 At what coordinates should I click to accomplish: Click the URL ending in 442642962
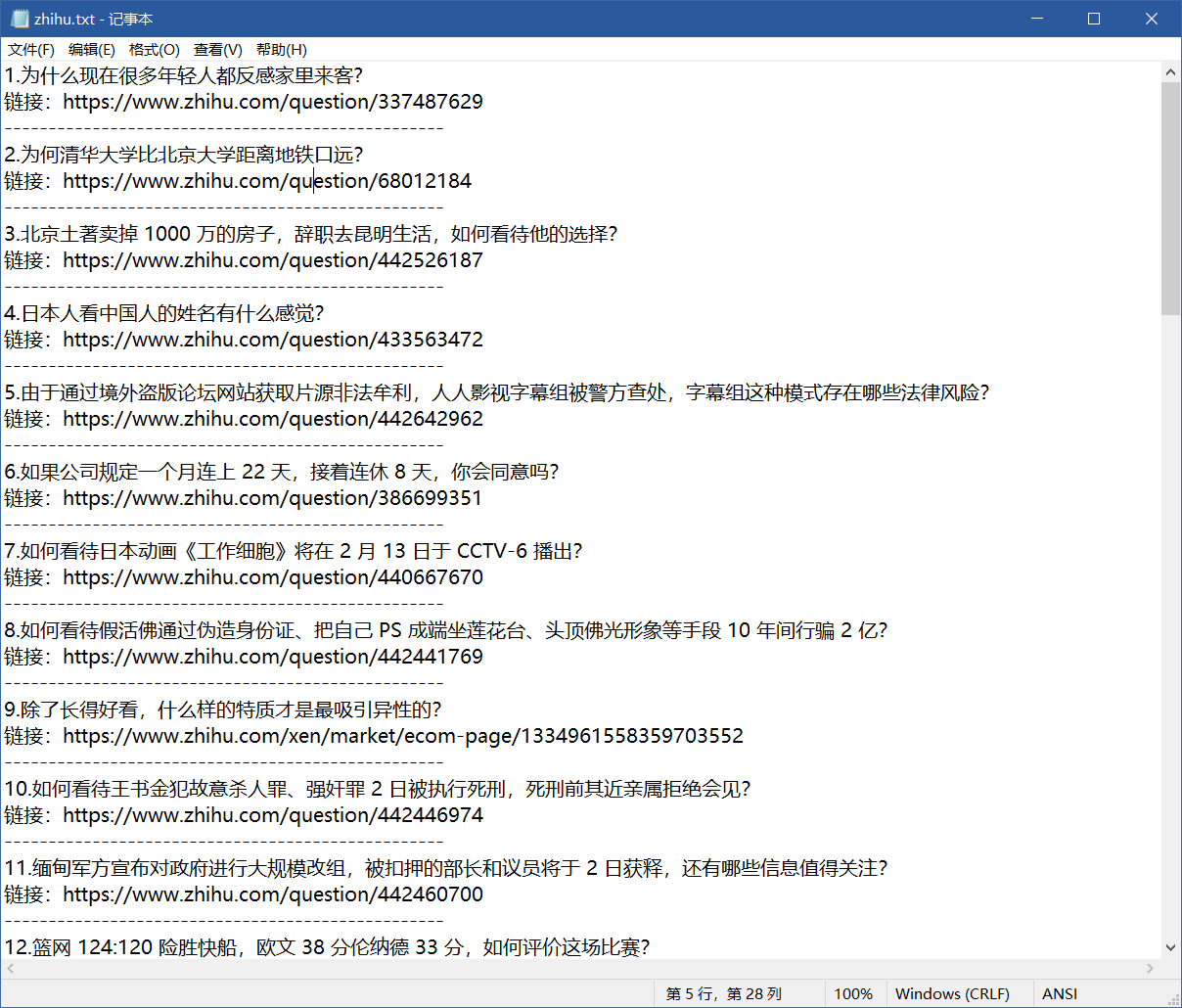273,419
